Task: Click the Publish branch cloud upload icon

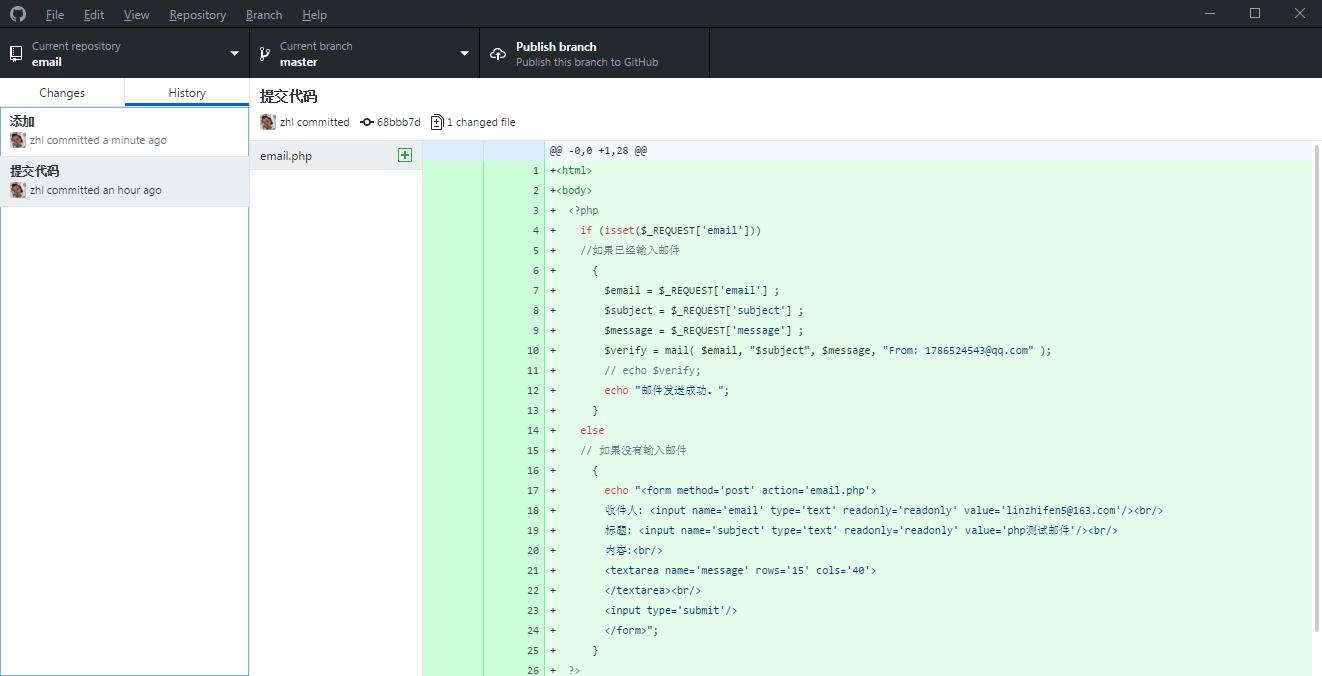Action: (x=498, y=54)
